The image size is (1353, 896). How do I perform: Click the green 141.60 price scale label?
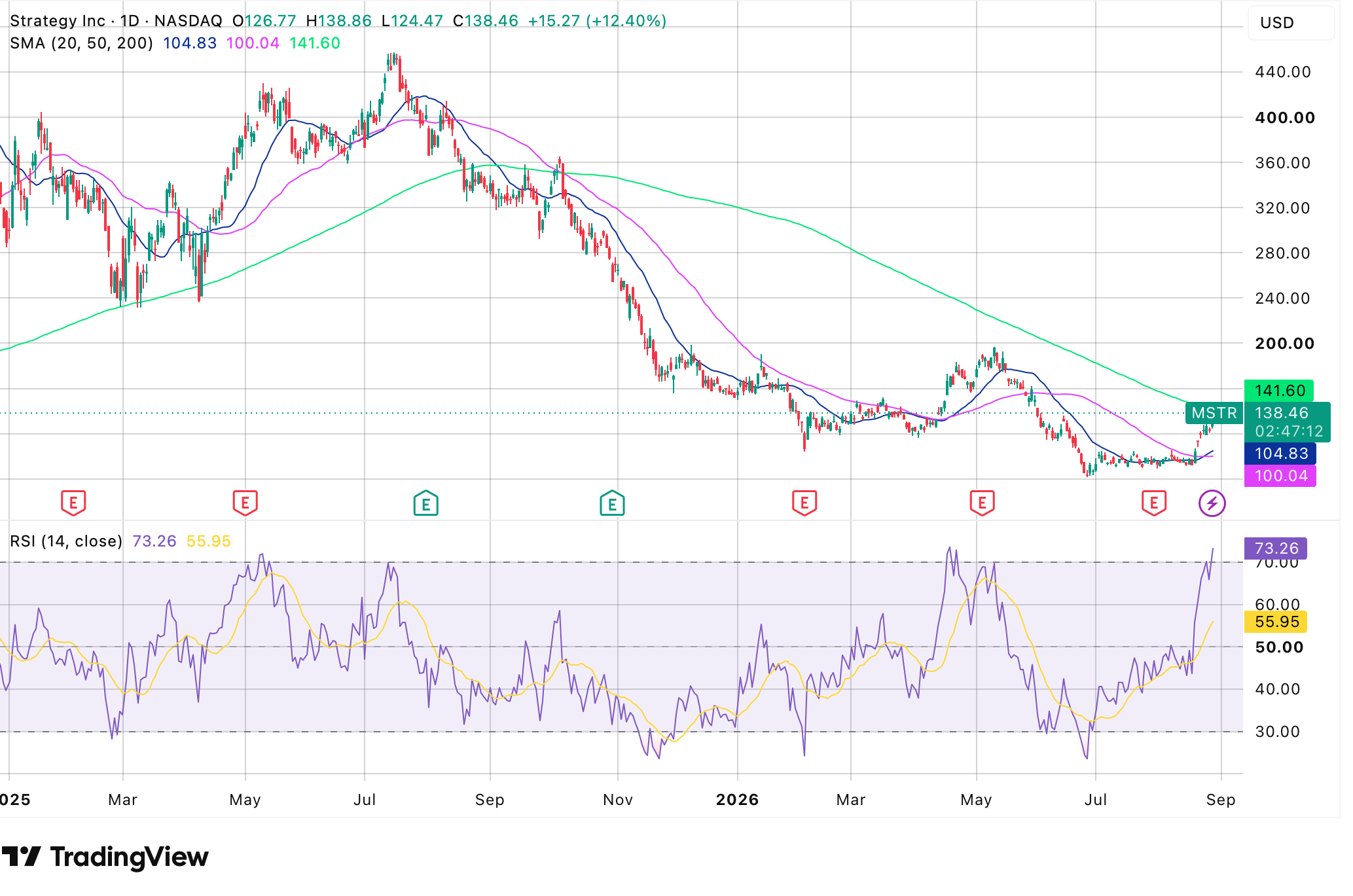1279,391
